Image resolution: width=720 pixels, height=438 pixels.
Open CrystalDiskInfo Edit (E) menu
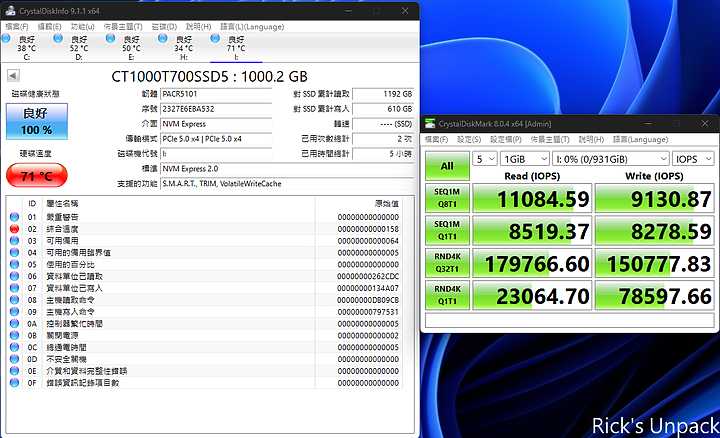click(50, 27)
